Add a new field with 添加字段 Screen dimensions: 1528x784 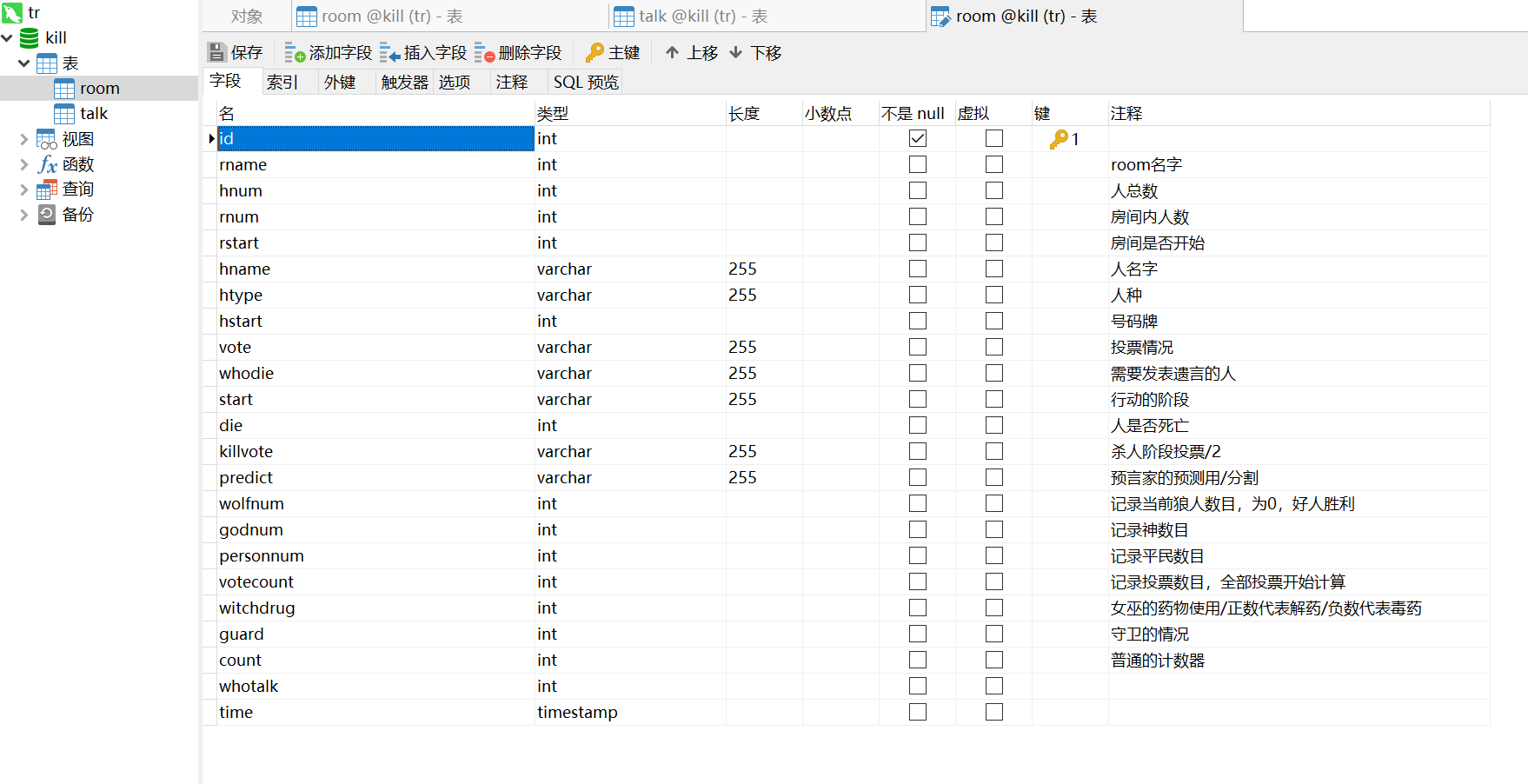[328, 52]
